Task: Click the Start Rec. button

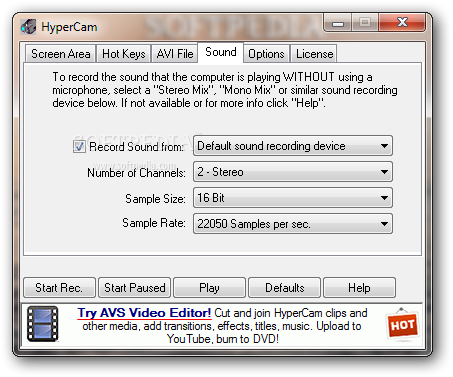Action: click(x=59, y=287)
